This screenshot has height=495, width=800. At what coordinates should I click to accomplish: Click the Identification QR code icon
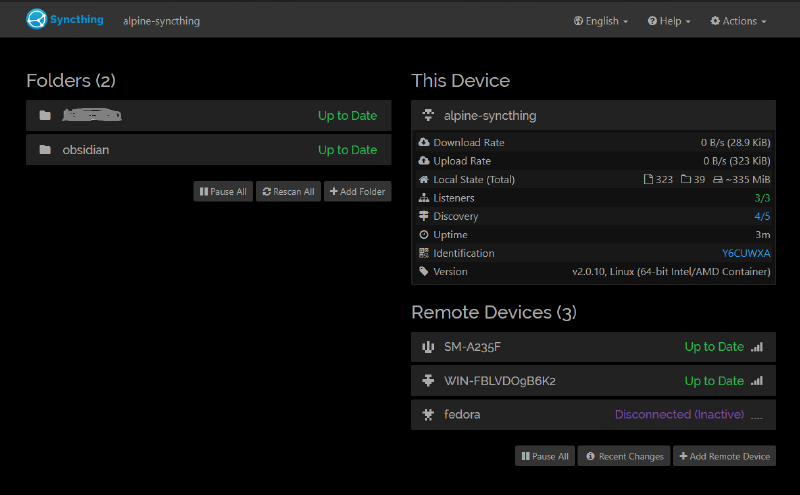click(424, 253)
